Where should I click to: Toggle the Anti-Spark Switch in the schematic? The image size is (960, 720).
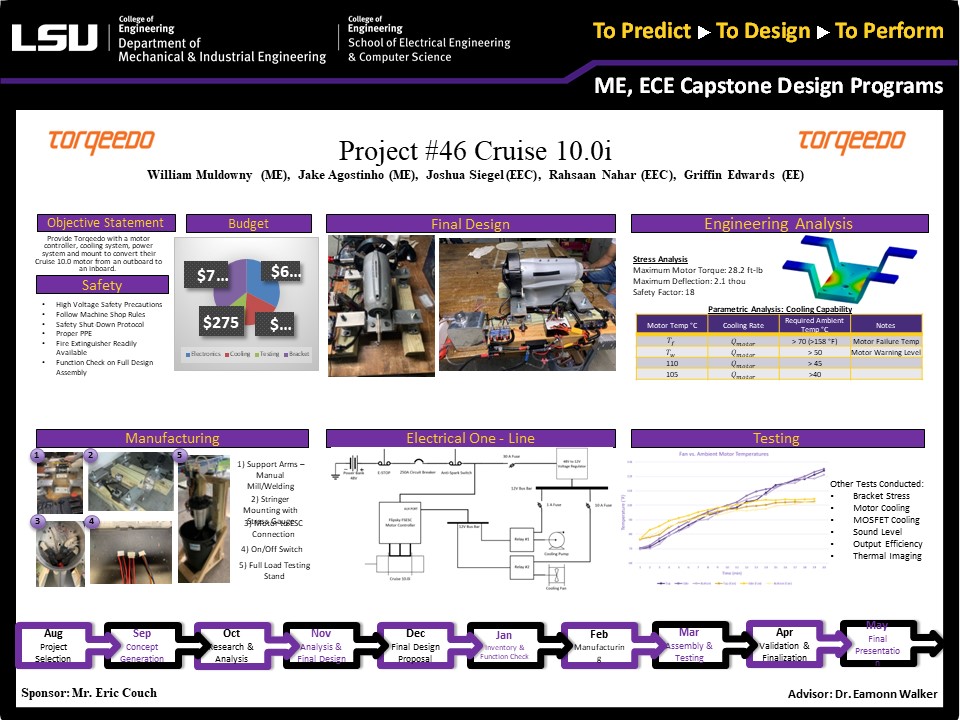[x=455, y=463]
